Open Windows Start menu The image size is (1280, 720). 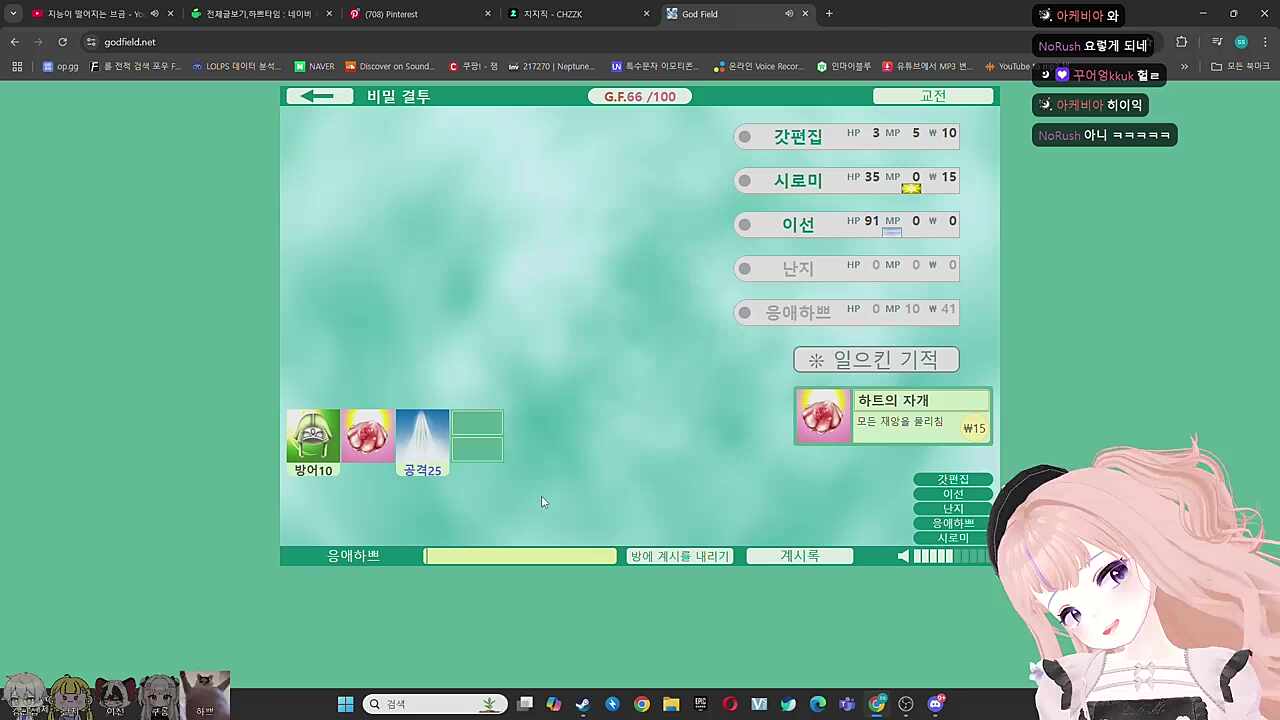pyautogui.click(x=345, y=704)
